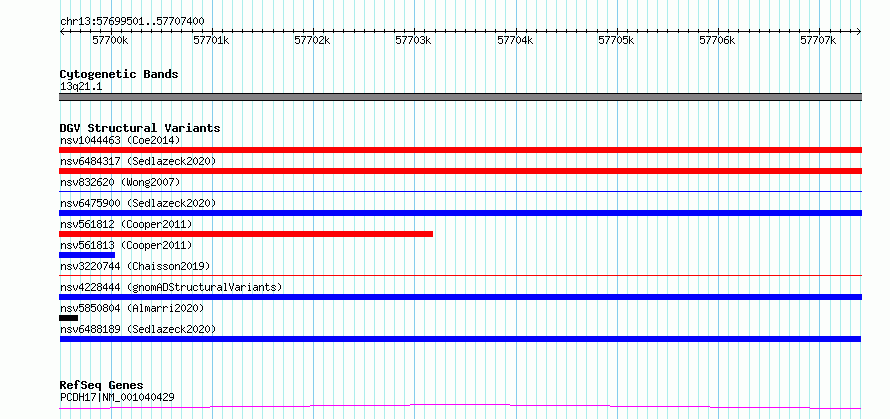
Task: Click the blue bar of nsv4228444
Action: click(x=460, y=297)
